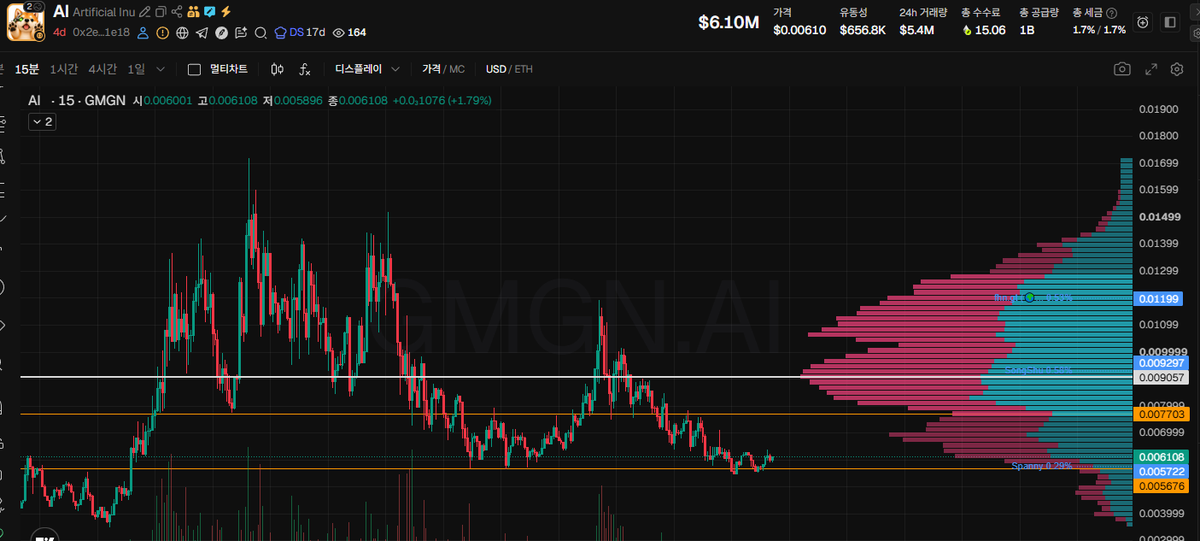Click the 24h 거래량 $5.4M stat
The image size is (1200, 541).
(922, 21)
